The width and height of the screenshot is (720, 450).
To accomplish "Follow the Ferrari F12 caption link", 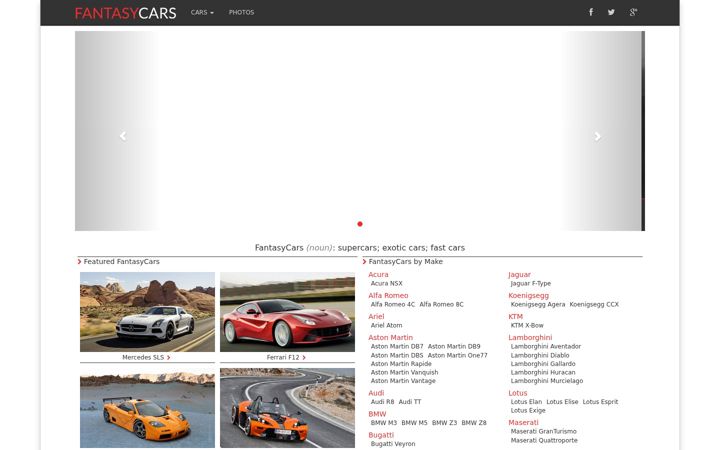I will [286, 357].
